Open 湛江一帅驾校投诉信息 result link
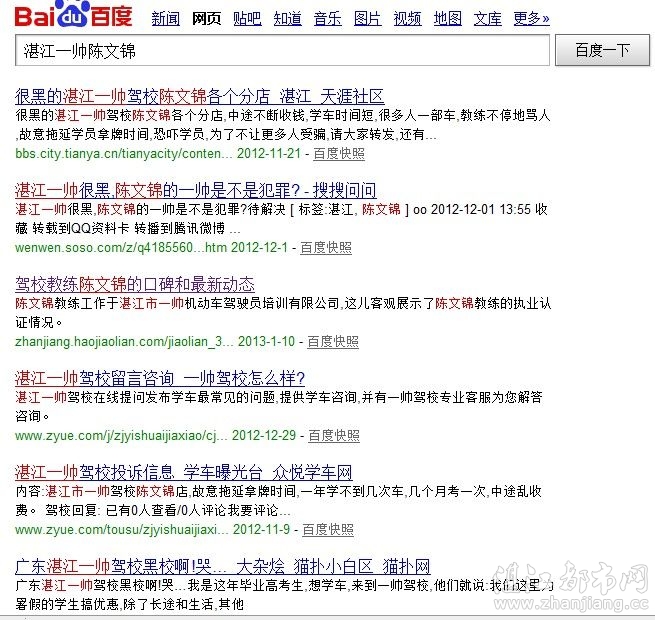Viewport: 655px width, 620px height. 184,472
